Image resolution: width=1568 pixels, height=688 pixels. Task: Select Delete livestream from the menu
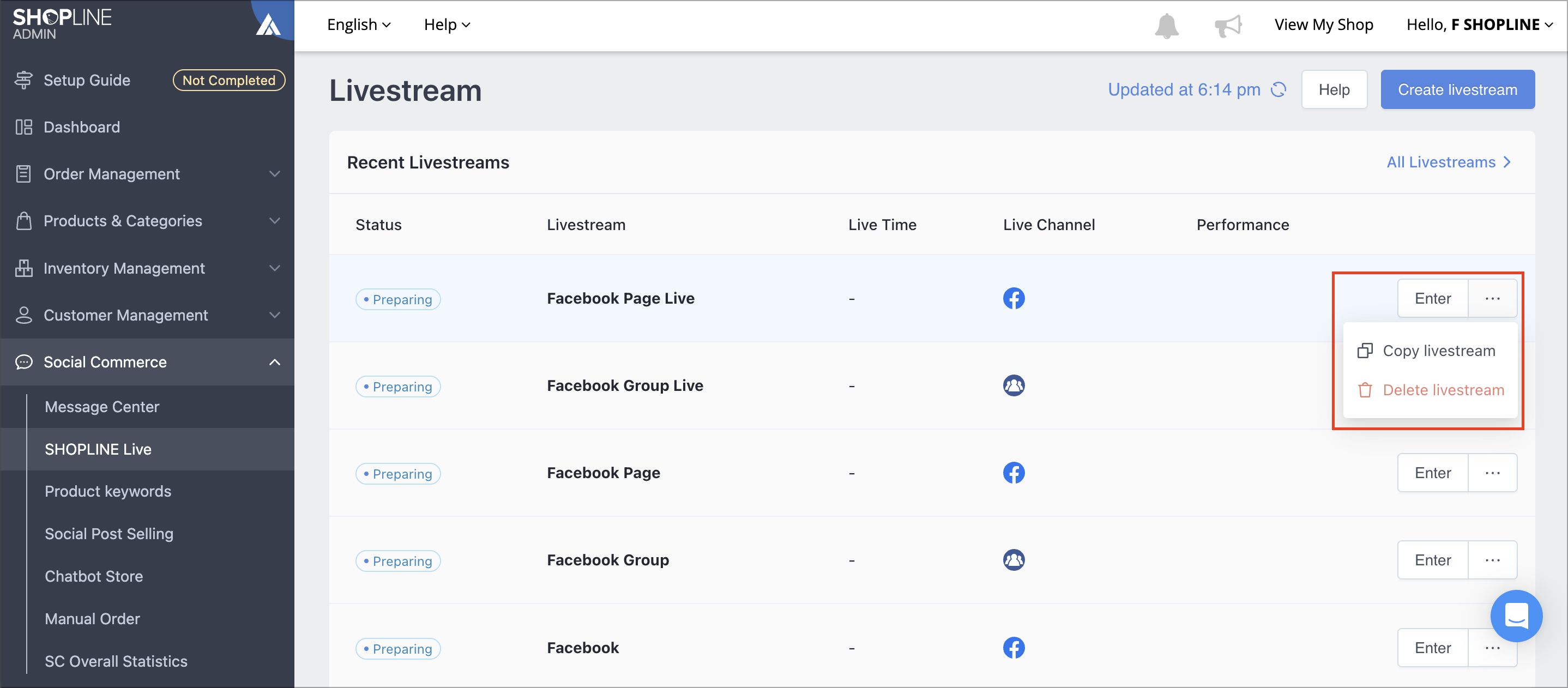click(1429, 390)
